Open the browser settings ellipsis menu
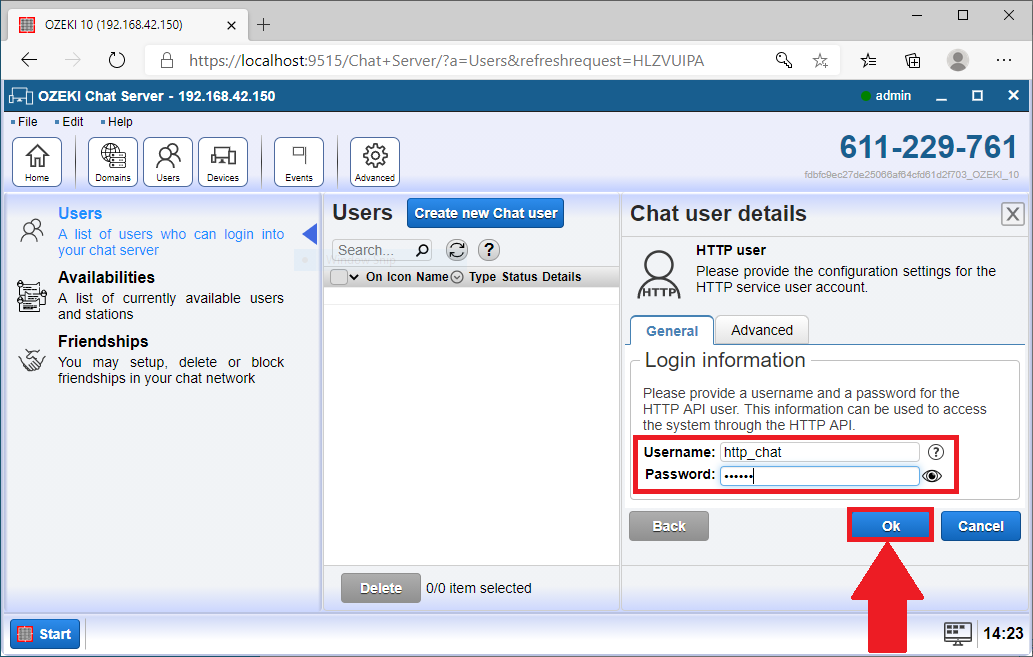The width and height of the screenshot is (1033, 657). 1004,60
